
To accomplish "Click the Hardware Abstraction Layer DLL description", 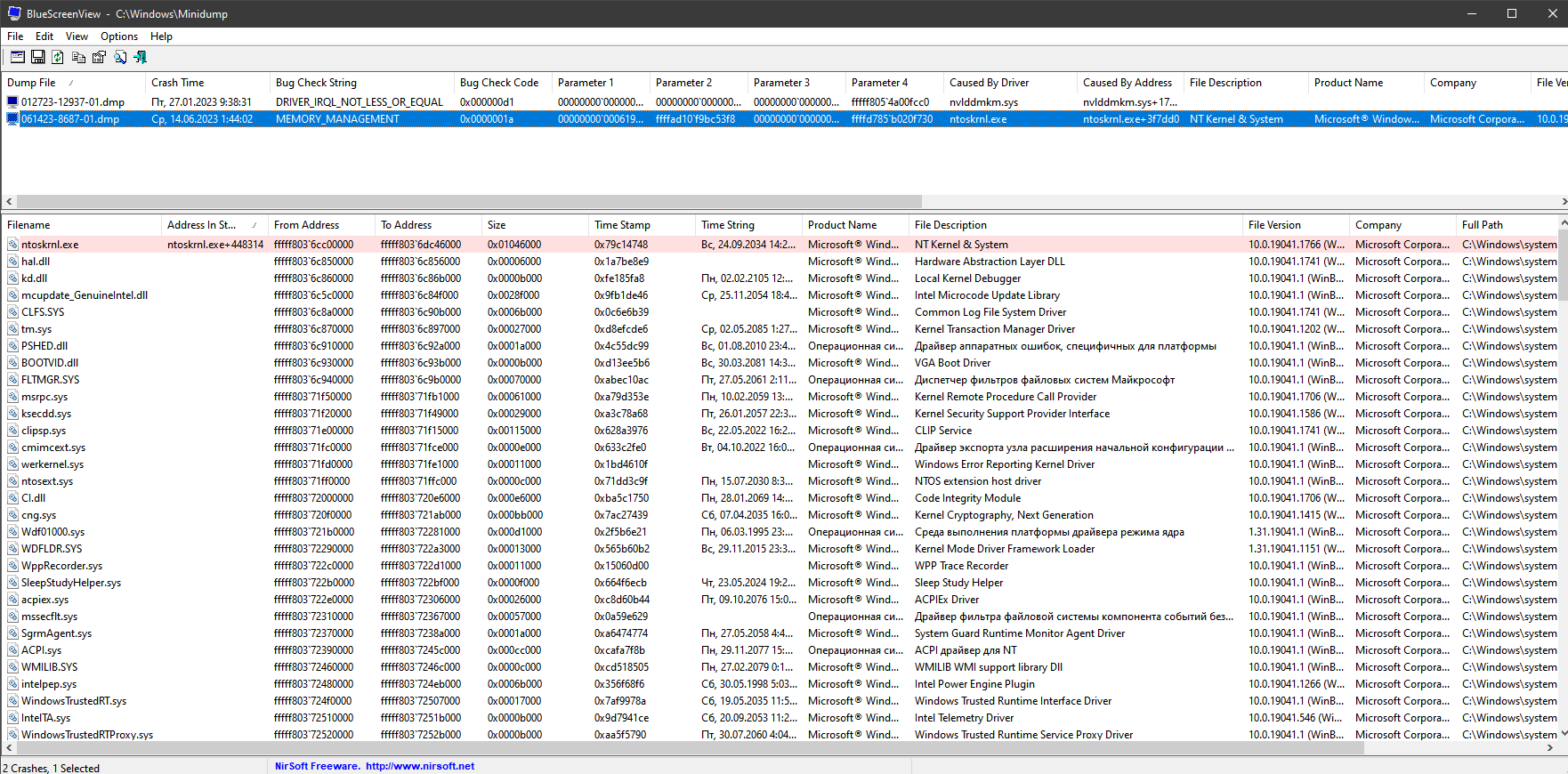I will click(990, 262).
